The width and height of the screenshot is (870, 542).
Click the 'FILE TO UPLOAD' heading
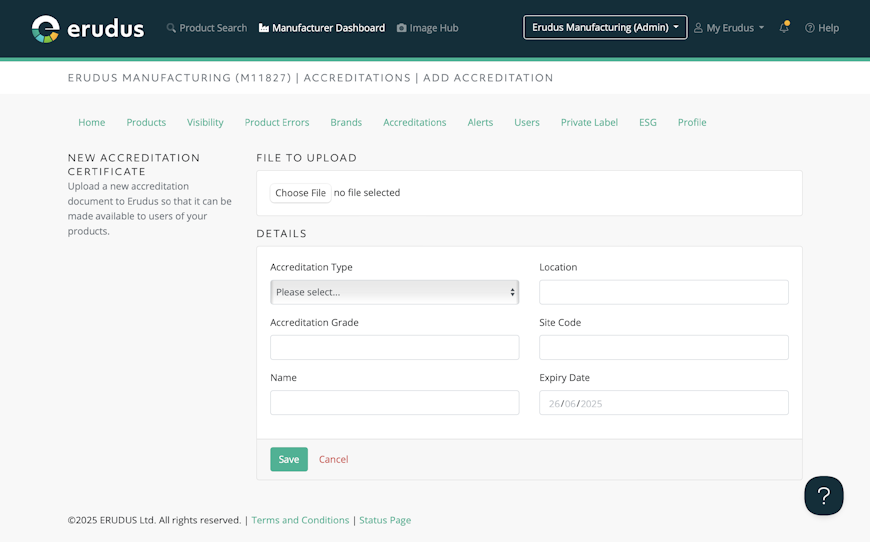click(x=306, y=158)
